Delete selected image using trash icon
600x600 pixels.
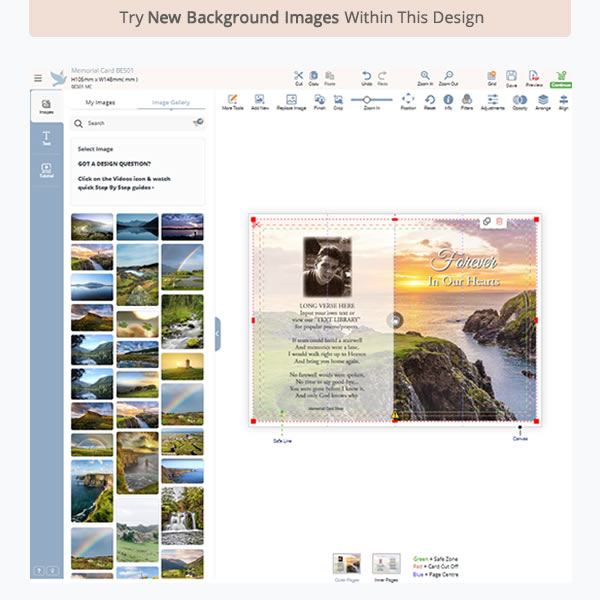pos(500,221)
